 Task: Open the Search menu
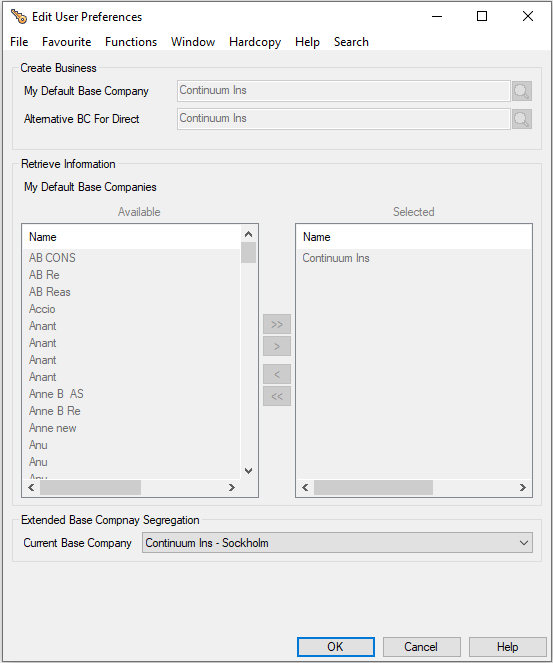coord(351,42)
